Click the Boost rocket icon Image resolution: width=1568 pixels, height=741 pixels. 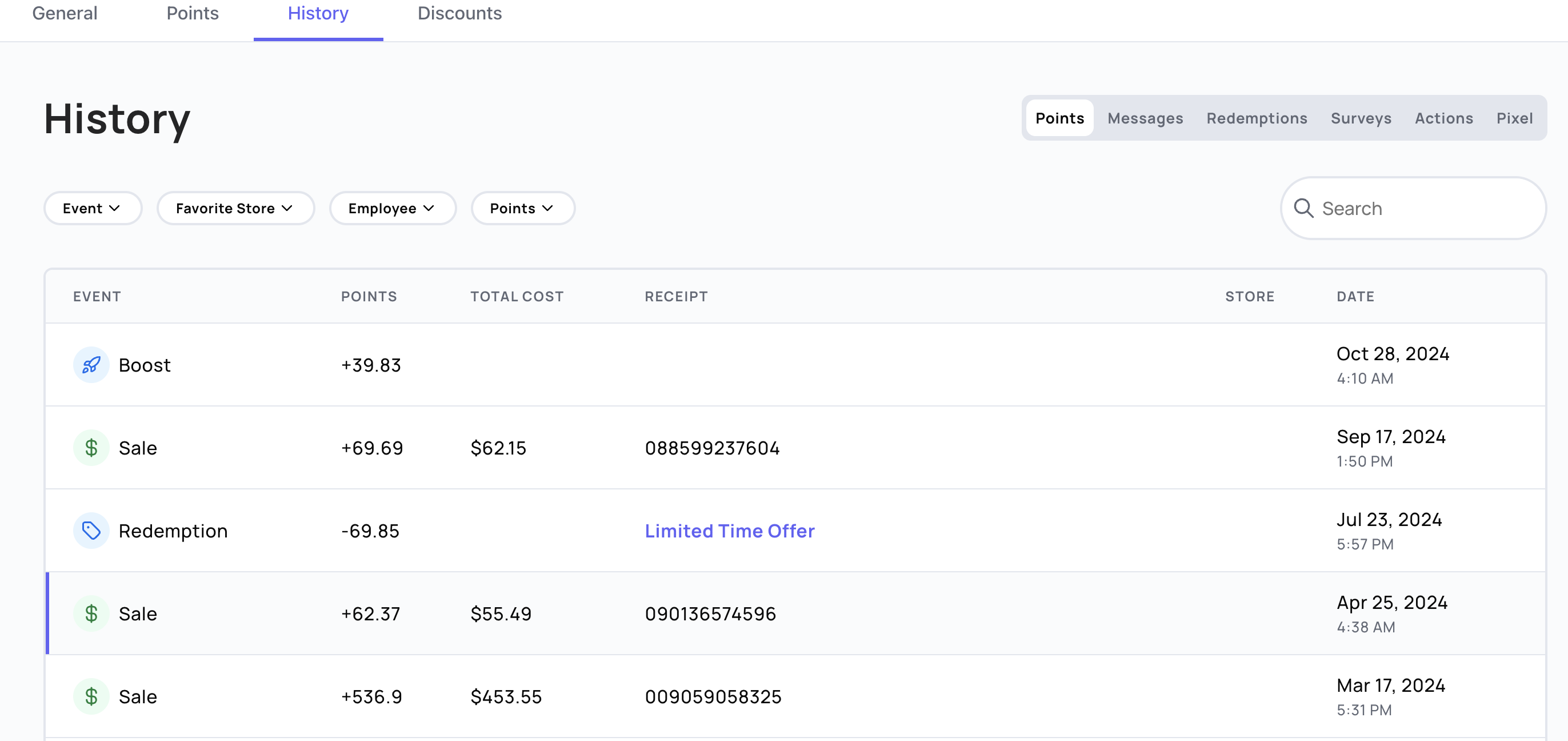[91, 365]
